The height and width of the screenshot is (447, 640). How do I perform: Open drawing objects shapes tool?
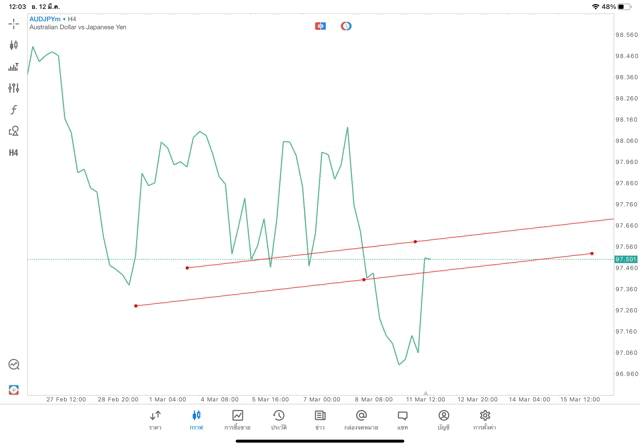14,131
